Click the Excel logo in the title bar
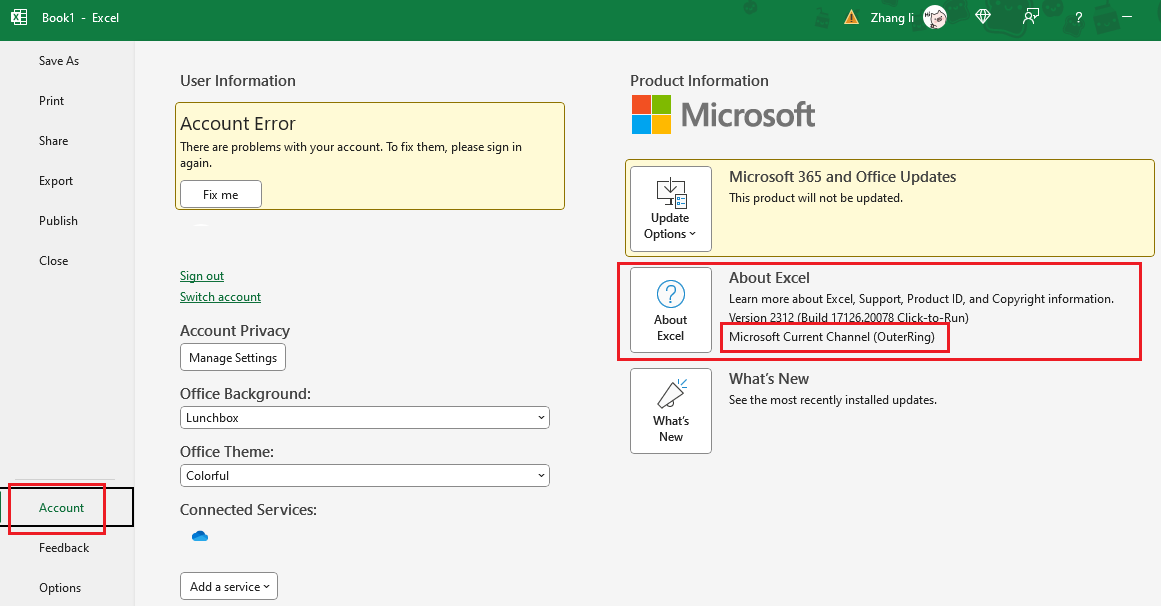Viewport: 1161px width, 606px height. [x=19, y=17]
